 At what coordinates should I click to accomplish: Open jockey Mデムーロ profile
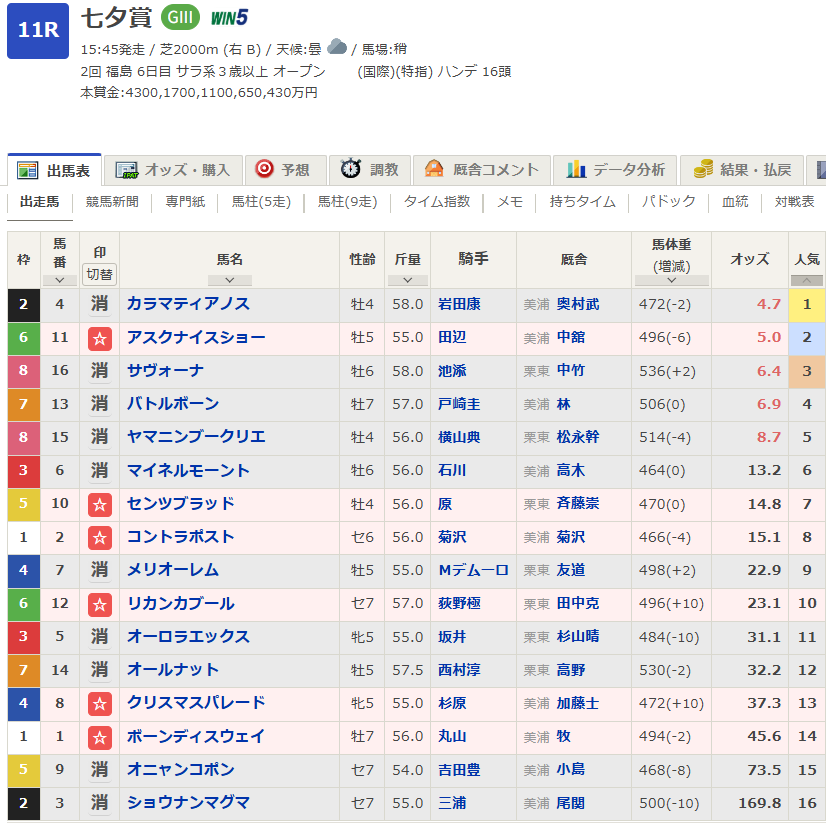[474, 570]
